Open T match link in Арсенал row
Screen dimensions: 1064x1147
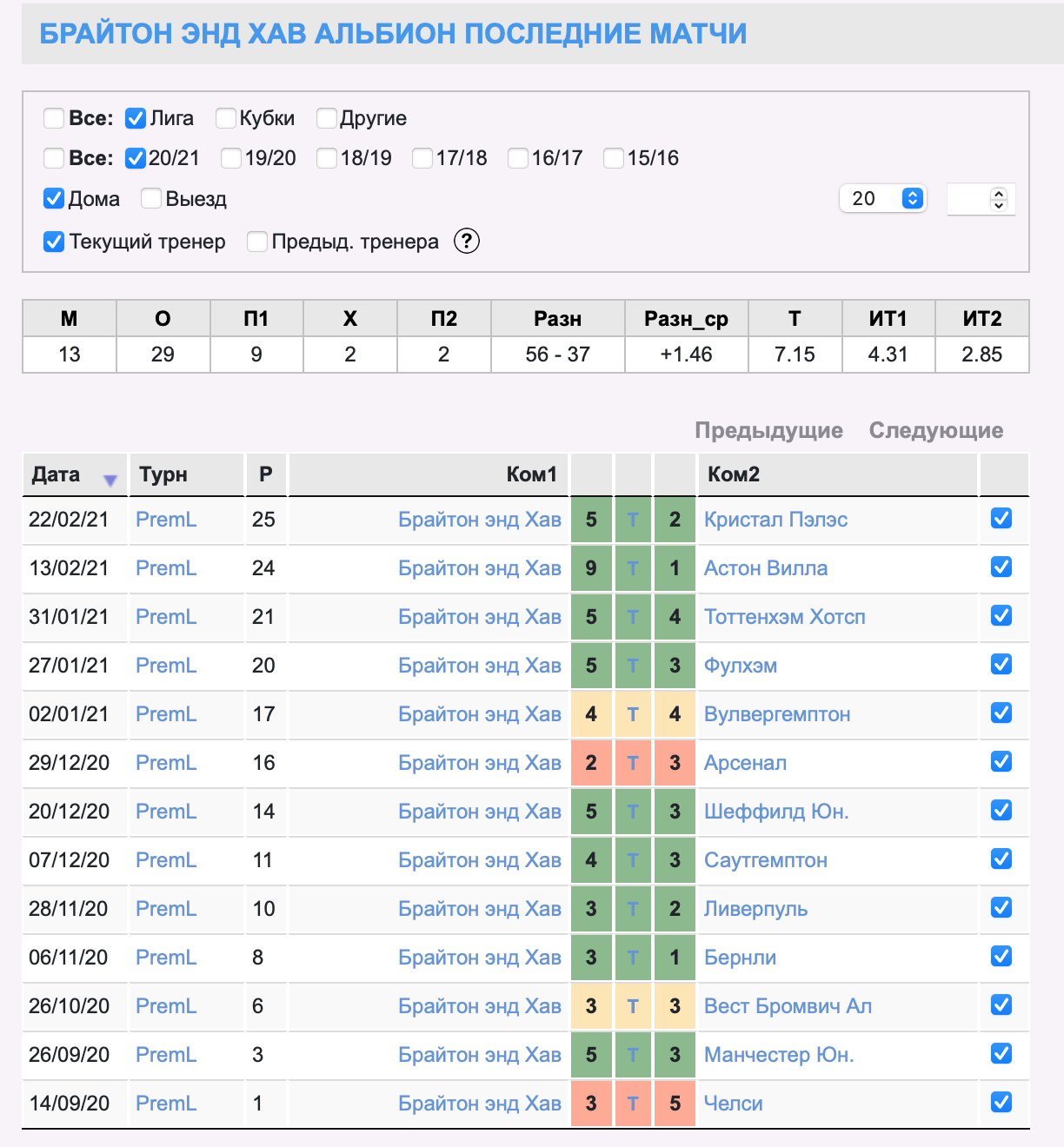pos(633,763)
